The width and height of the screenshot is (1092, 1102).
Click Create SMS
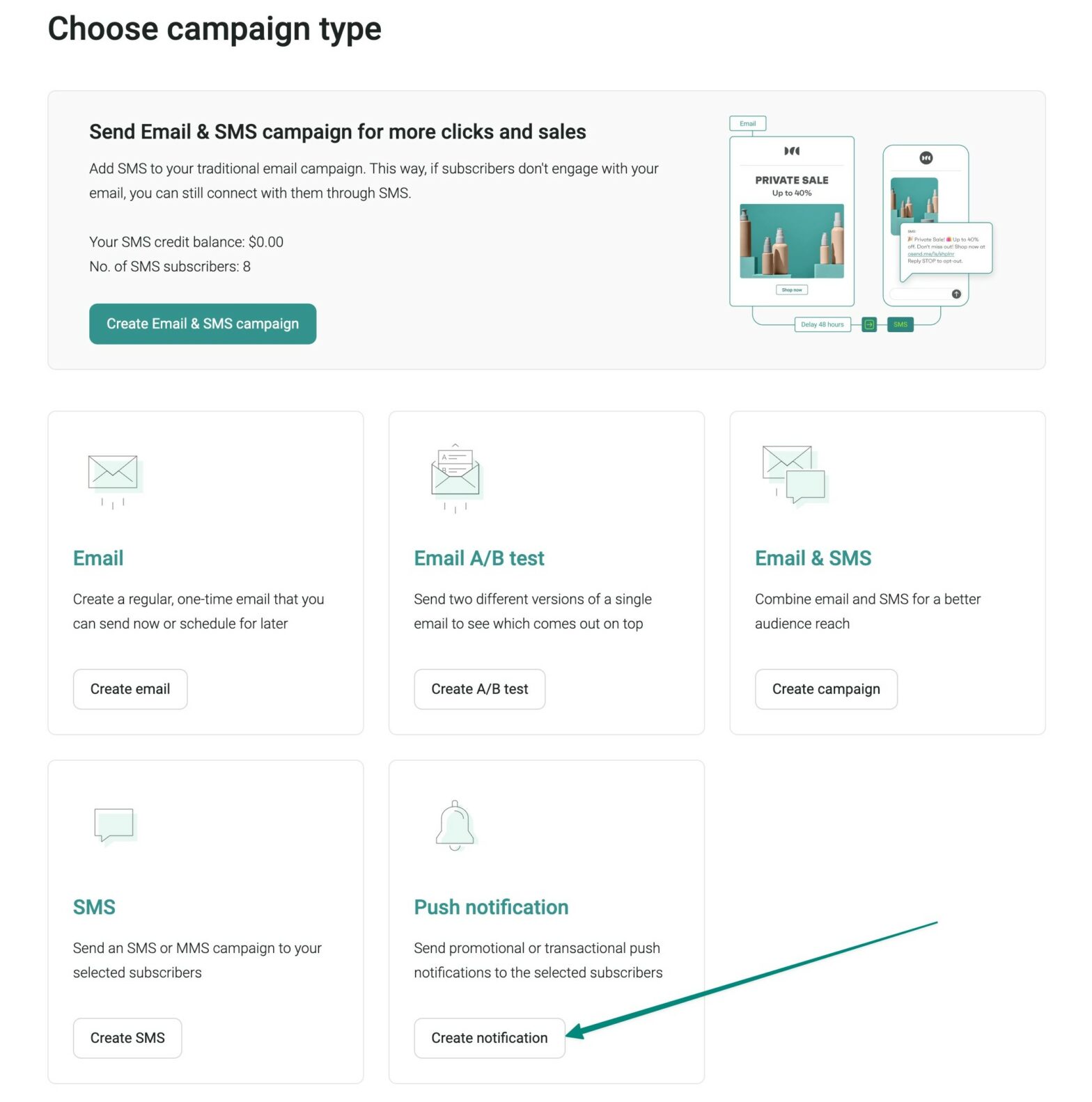[x=127, y=1038]
